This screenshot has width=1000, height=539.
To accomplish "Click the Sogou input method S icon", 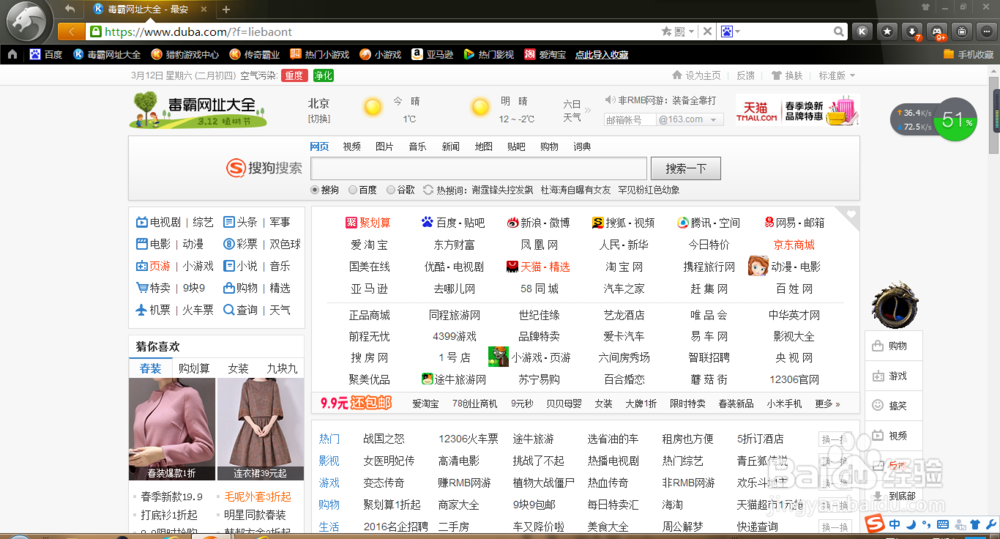I will 874,524.
